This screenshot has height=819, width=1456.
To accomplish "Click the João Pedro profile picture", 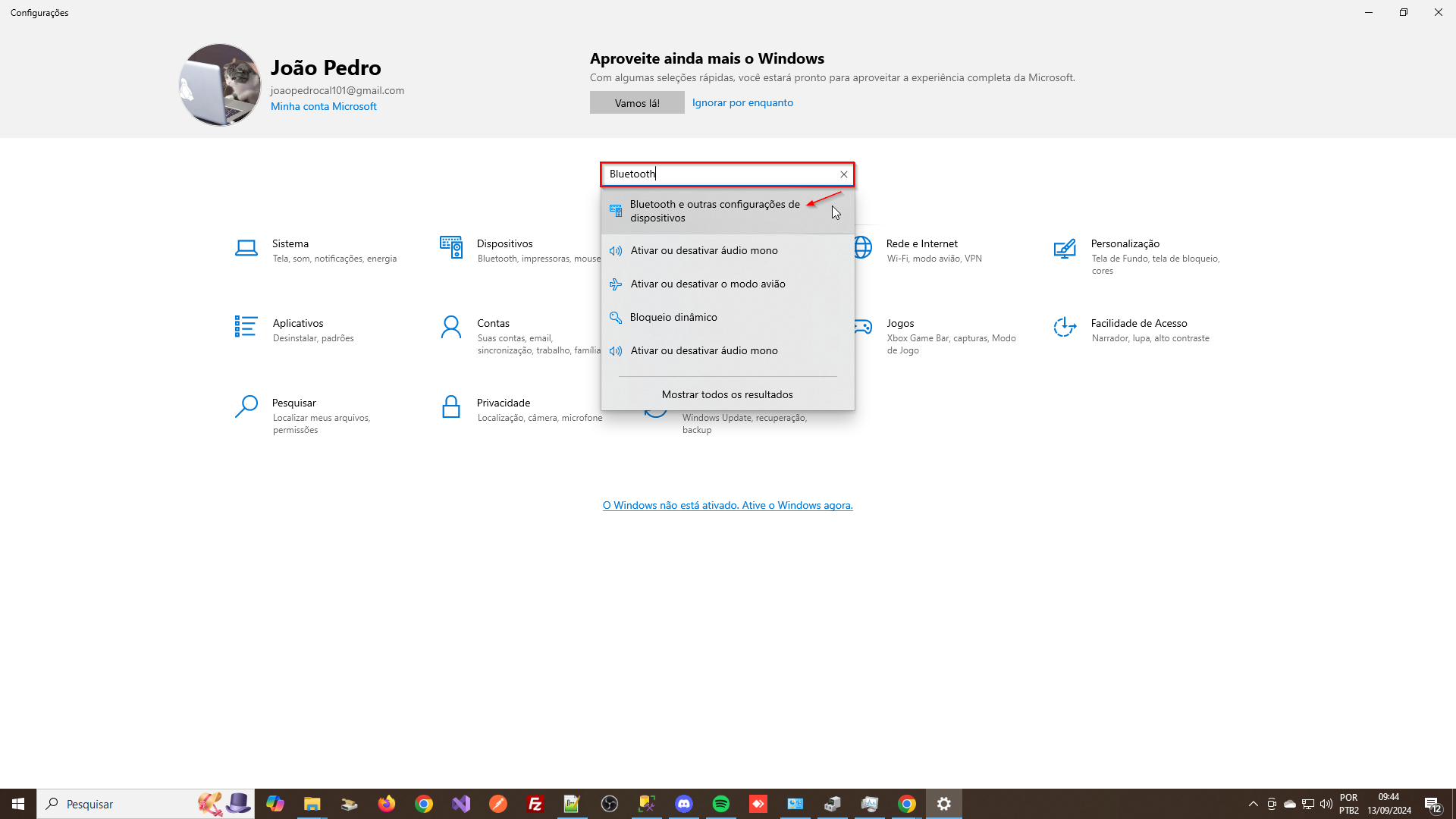I will click(x=220, y=85).
